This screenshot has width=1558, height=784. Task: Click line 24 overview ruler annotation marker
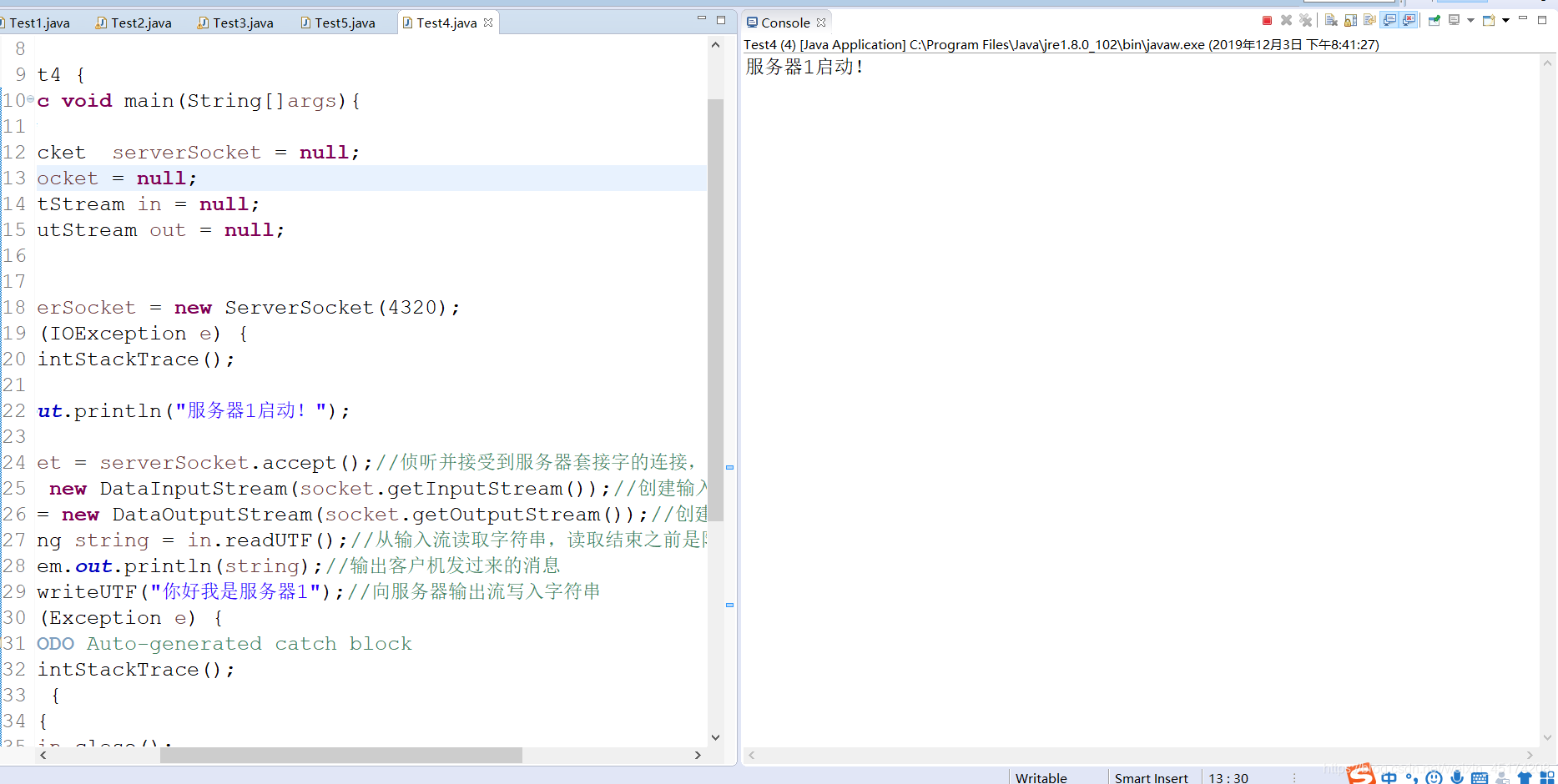(x=729, y=467)
